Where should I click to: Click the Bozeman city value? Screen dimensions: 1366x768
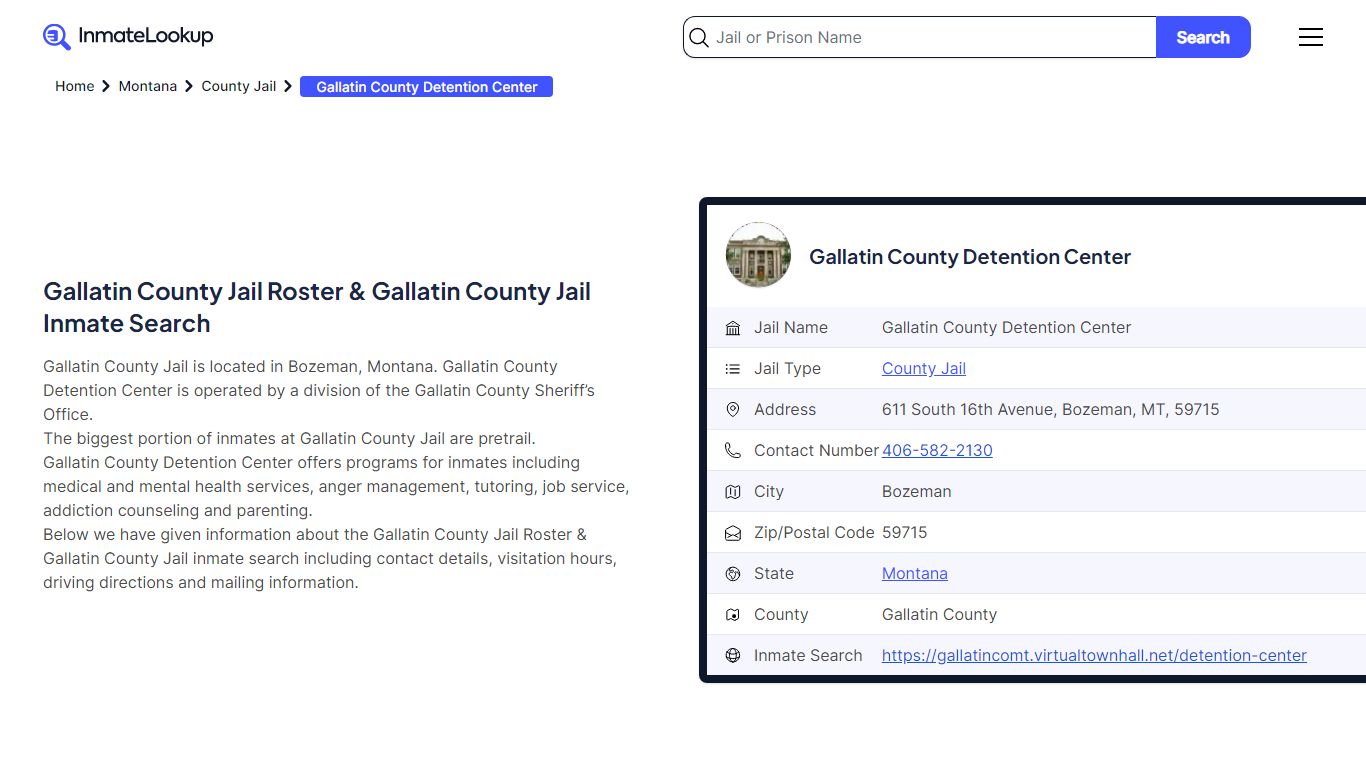click(917, 492)
